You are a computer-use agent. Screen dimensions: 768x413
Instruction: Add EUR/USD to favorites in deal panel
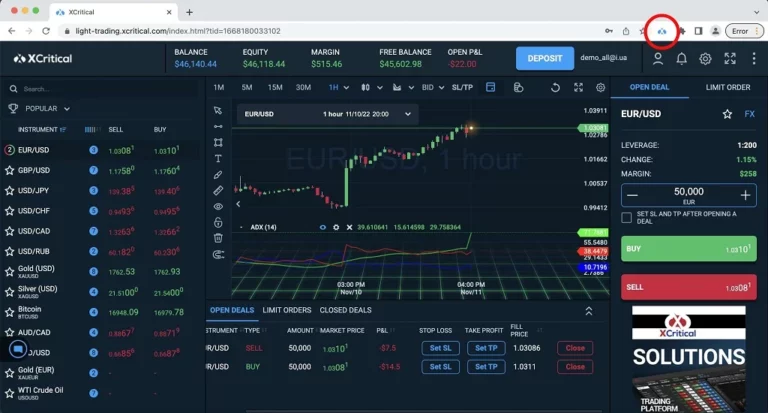(727, 115)
